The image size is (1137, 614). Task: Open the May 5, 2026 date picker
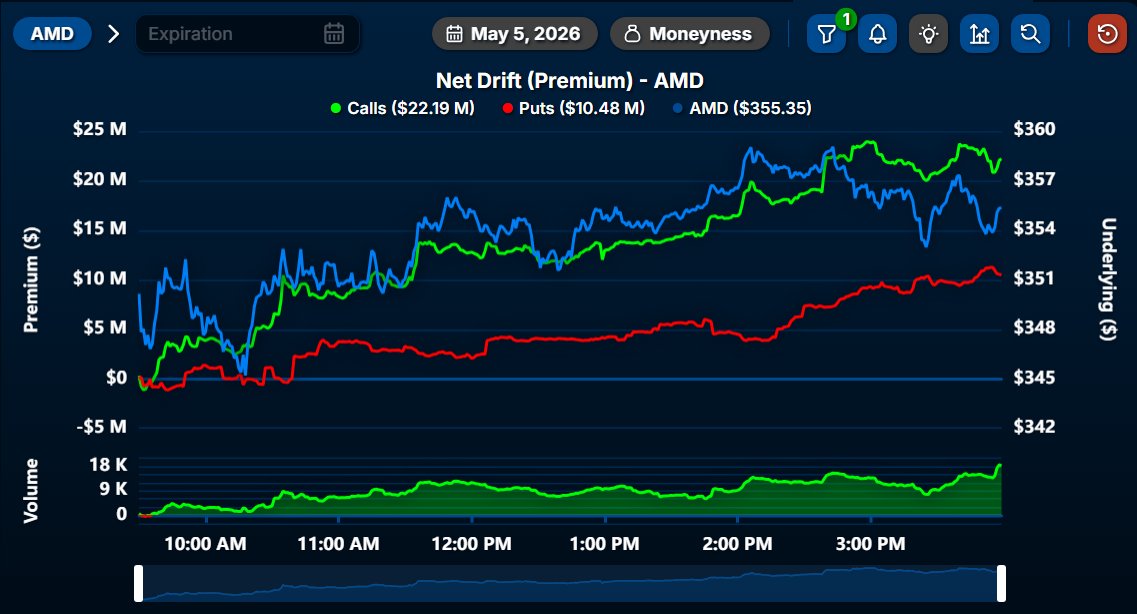(x=514, y=34)
